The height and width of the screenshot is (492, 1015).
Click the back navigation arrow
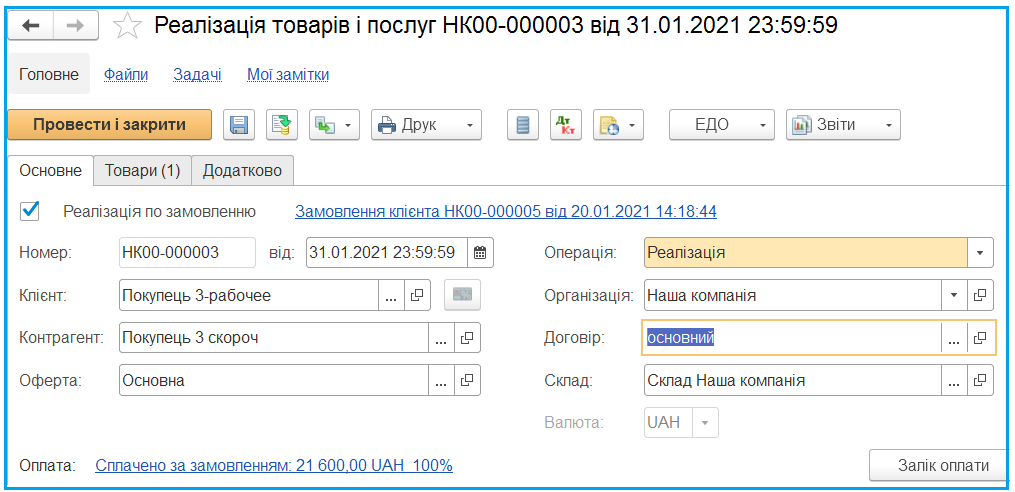click(31, 26)
